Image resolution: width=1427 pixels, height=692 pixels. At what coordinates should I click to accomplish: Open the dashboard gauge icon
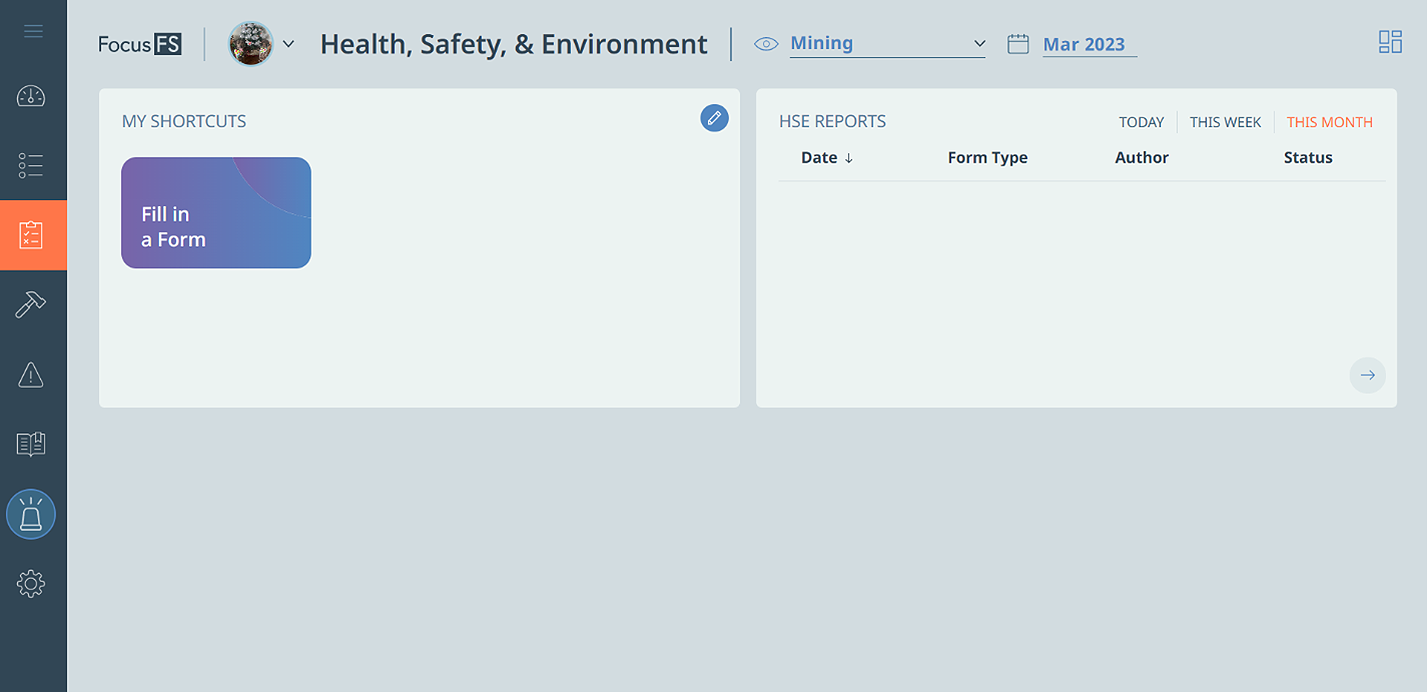click(x=31, y=96)
